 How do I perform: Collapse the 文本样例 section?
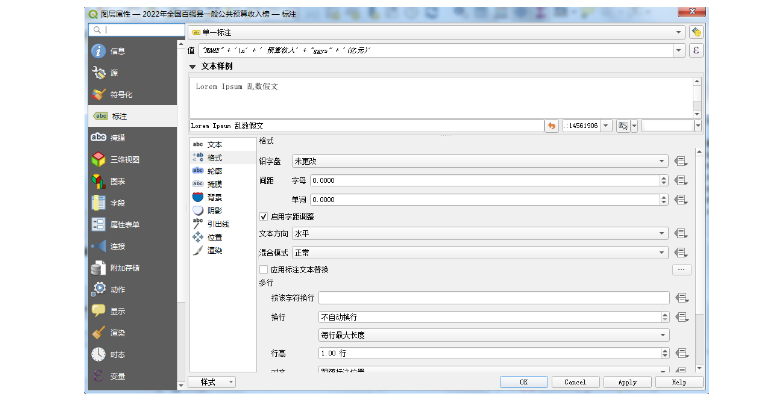point(193,67)
